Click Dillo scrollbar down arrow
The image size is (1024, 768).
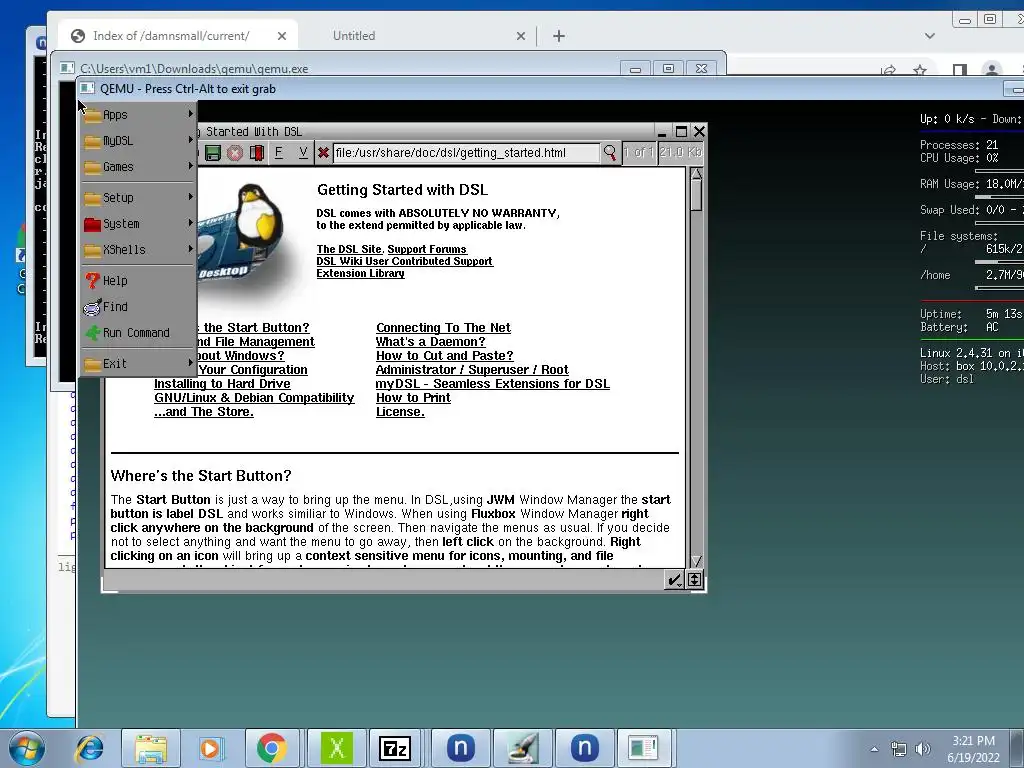696,561
